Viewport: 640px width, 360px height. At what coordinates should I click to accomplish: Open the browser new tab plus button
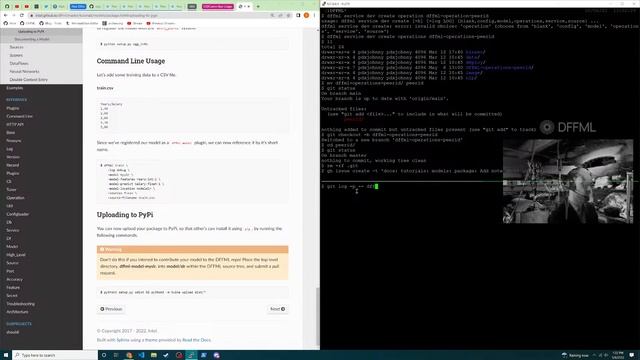point(258,7)
